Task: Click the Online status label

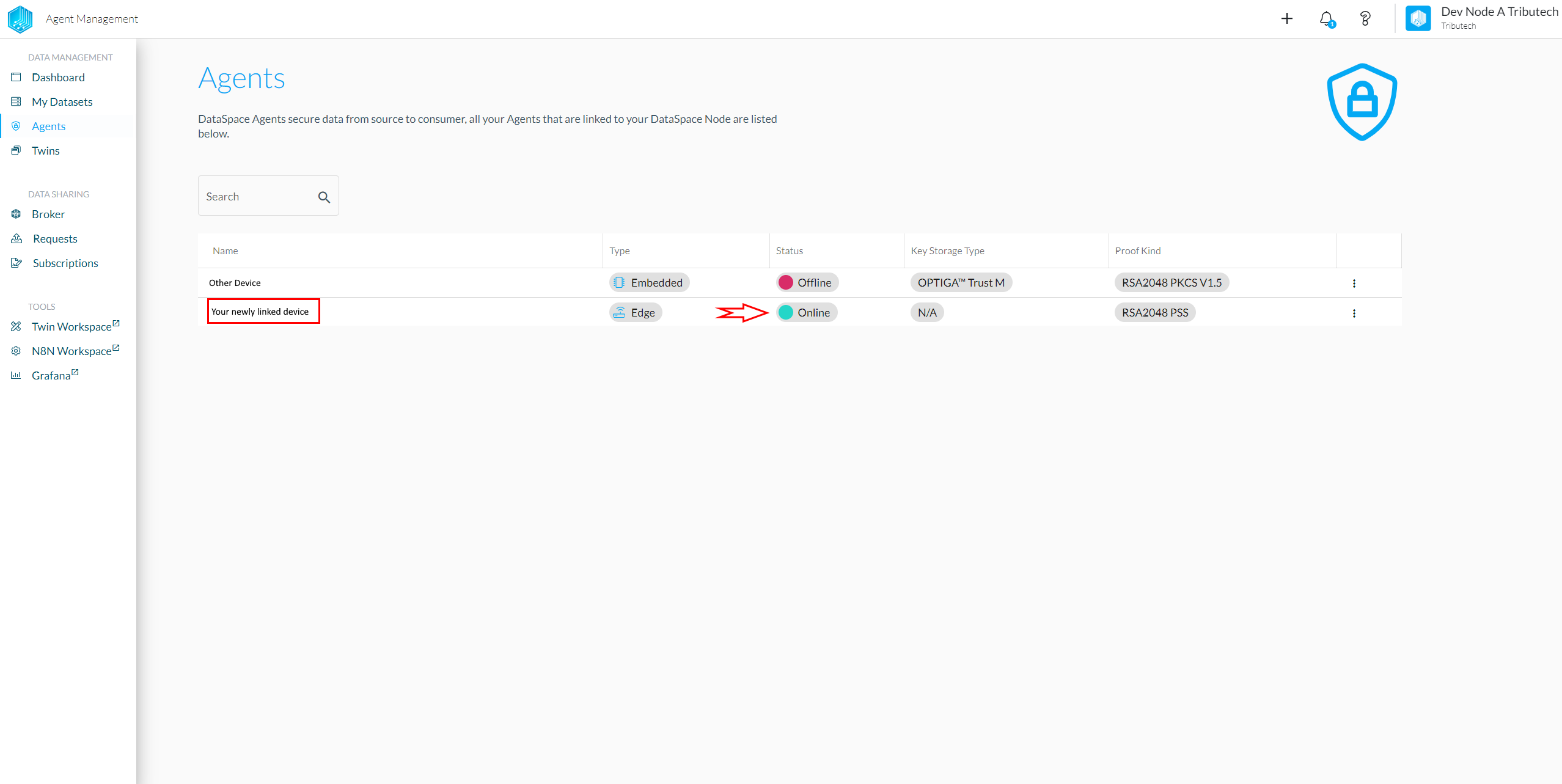Action: [814, 312]
